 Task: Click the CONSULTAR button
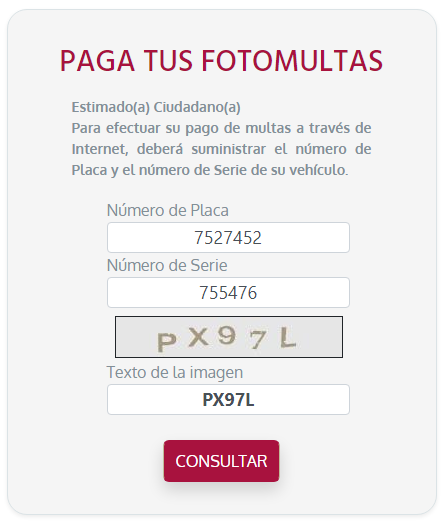click(221, 461)
